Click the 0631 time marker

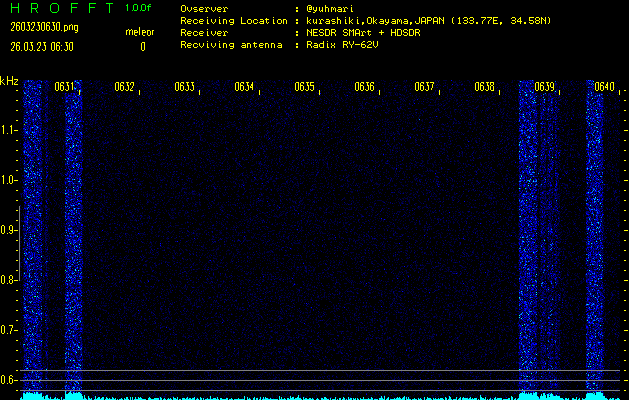pyautogui.click(x=64, y=87)
